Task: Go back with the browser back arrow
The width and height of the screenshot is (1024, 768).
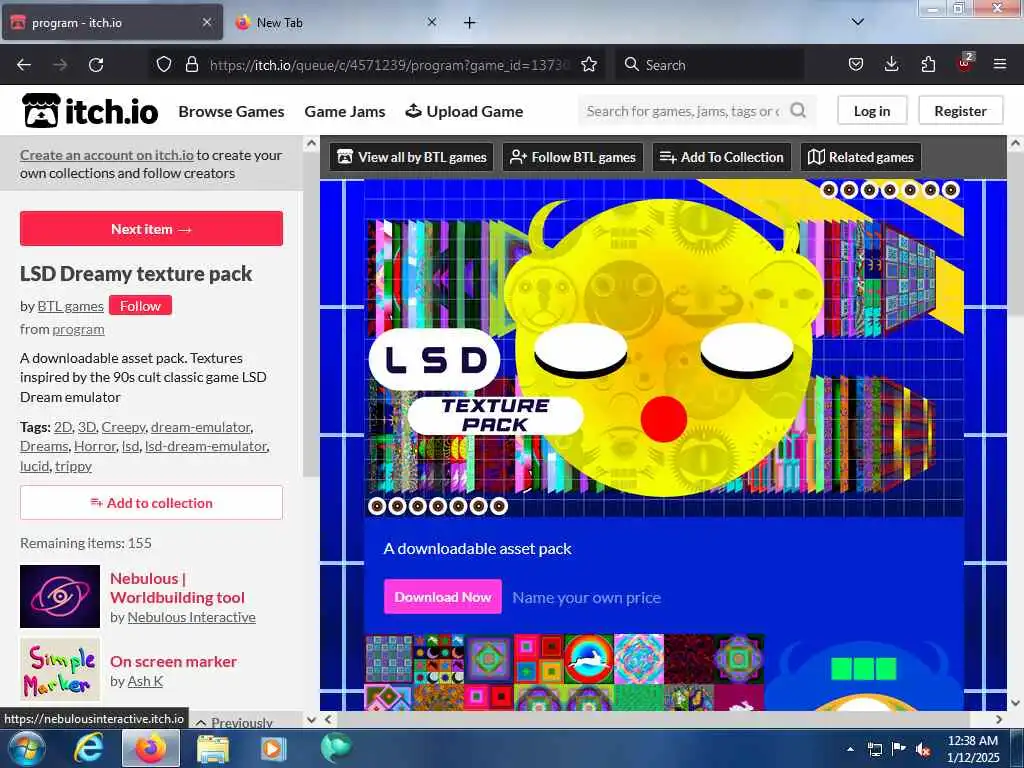Action: point(24,65)
